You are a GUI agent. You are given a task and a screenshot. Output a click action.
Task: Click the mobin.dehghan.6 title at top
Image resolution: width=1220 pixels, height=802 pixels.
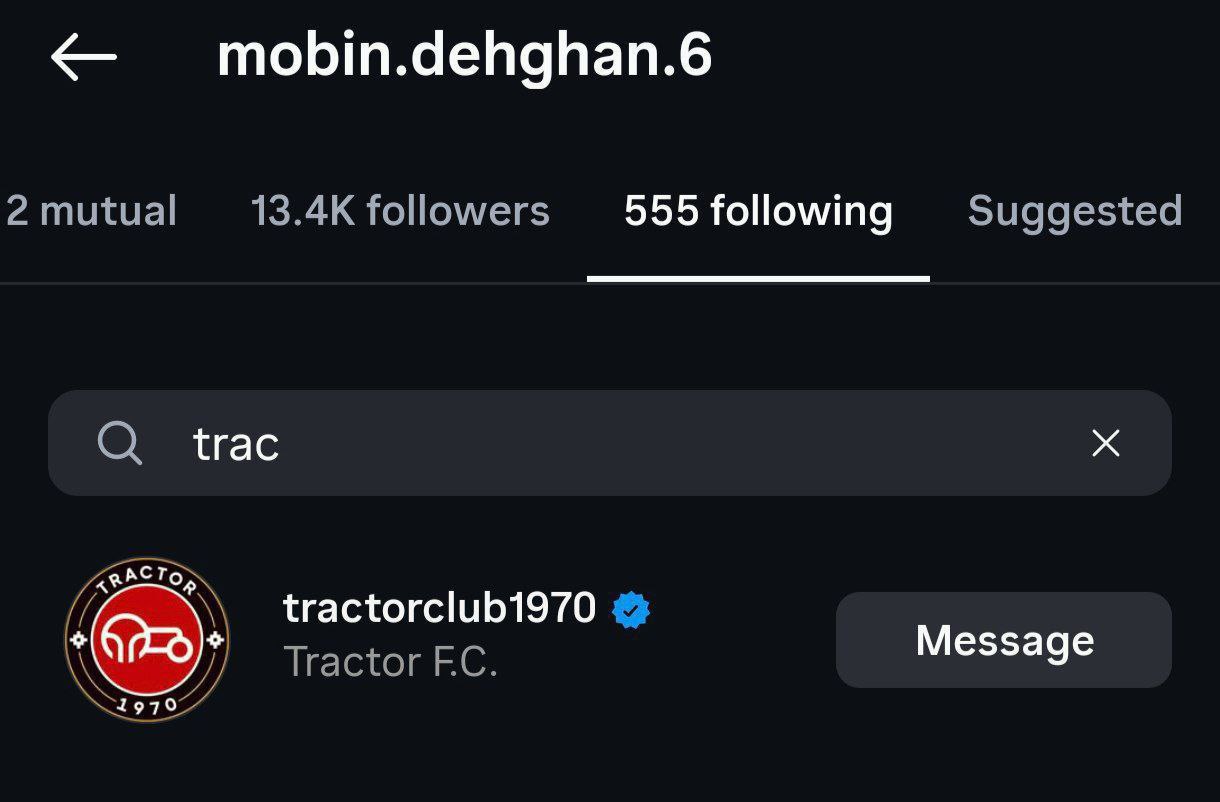click(x=465, y=56)
